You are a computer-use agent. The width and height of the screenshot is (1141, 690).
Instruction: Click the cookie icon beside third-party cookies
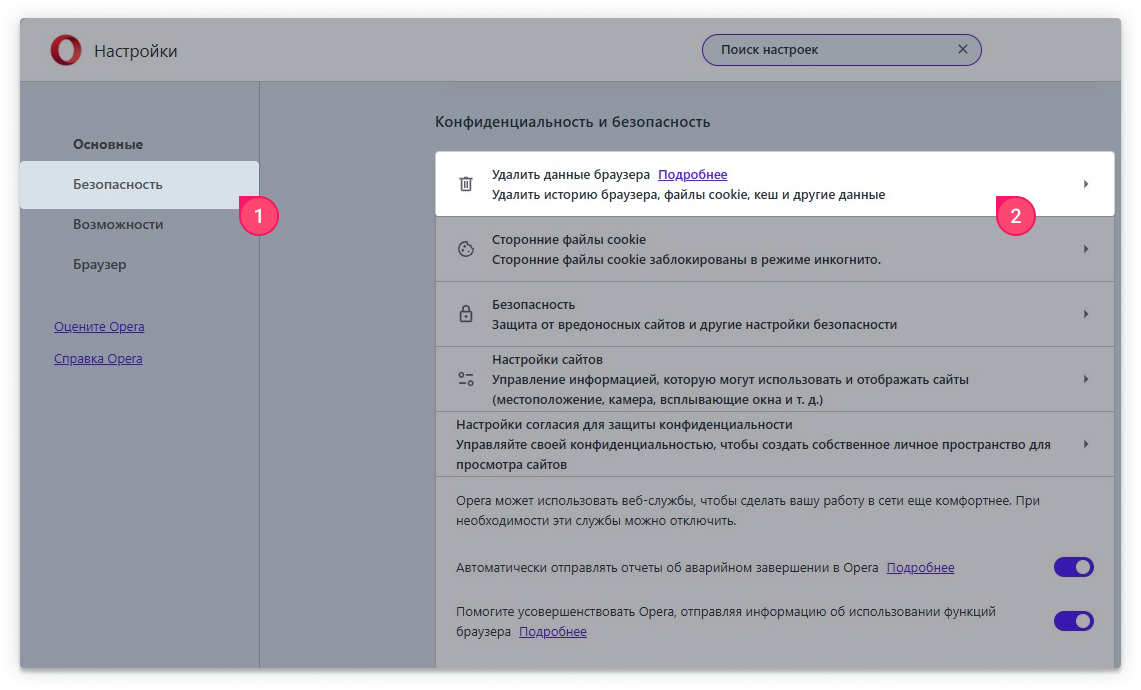click(x=465, y=250)
